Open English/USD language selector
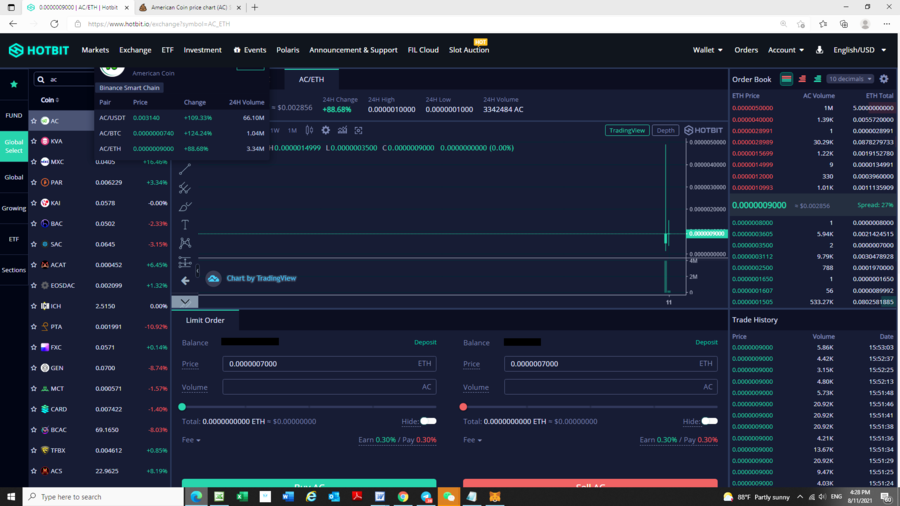This screenshot has width=900, height=506. click(x=859, y=50)
